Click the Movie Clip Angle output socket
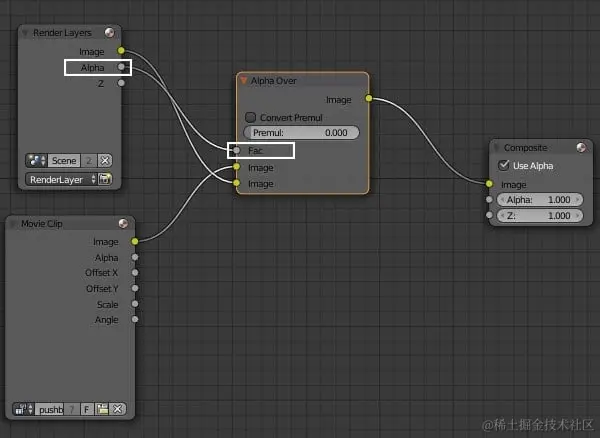Image resolution: width=600 pixels, height=438 pixels. 135,319
